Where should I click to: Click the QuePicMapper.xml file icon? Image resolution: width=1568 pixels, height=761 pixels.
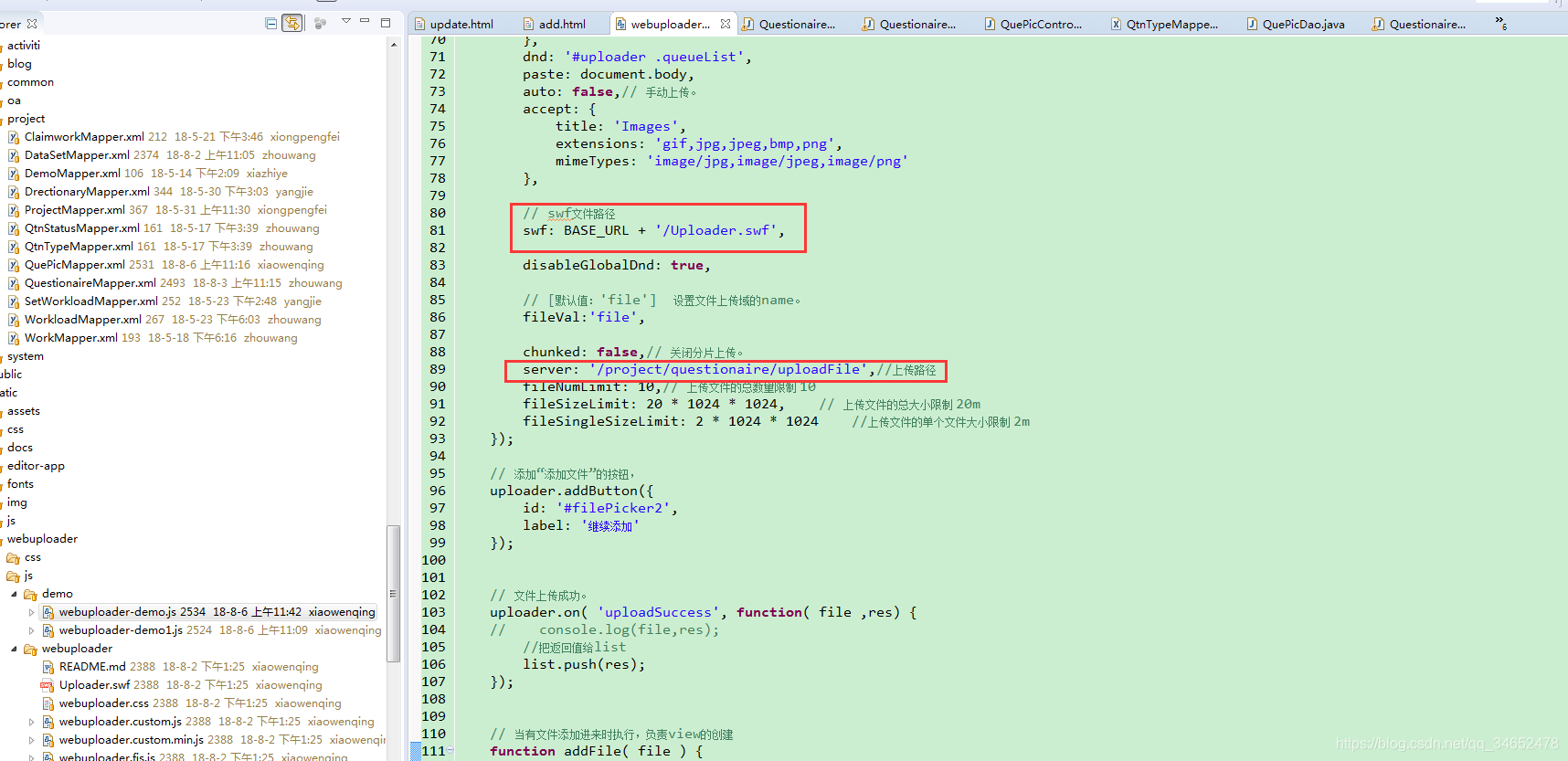(x=14, y=265)
